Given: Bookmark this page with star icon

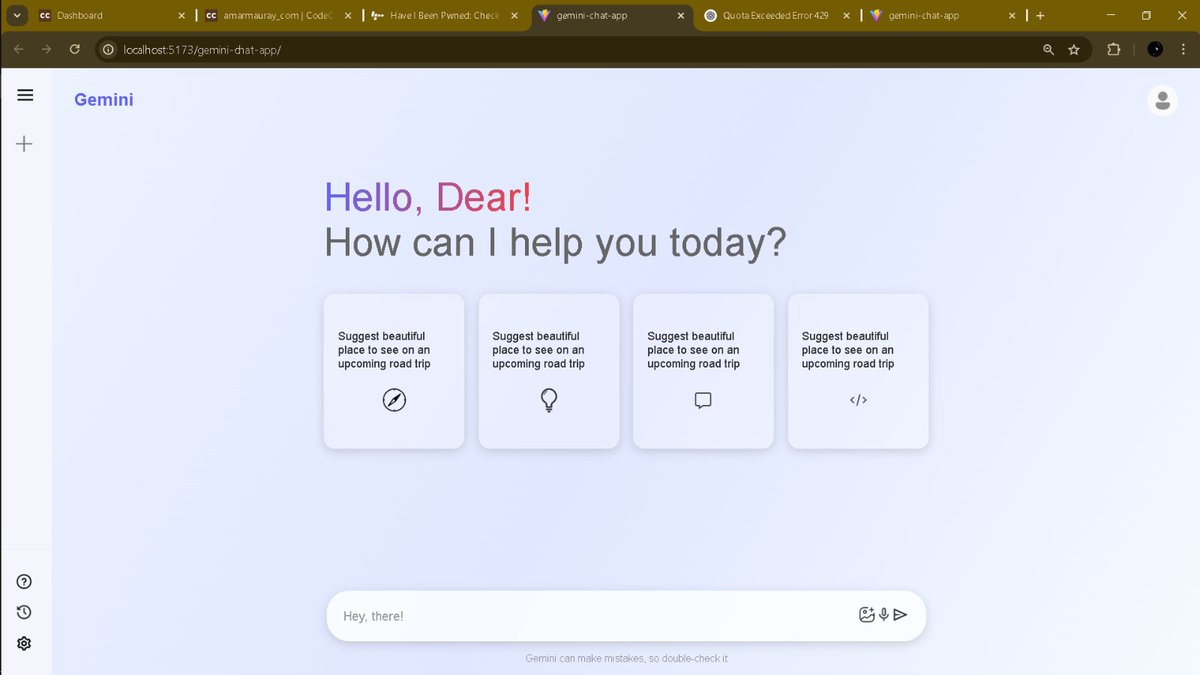Looking at the screenshot, I should coord(1074,49).
